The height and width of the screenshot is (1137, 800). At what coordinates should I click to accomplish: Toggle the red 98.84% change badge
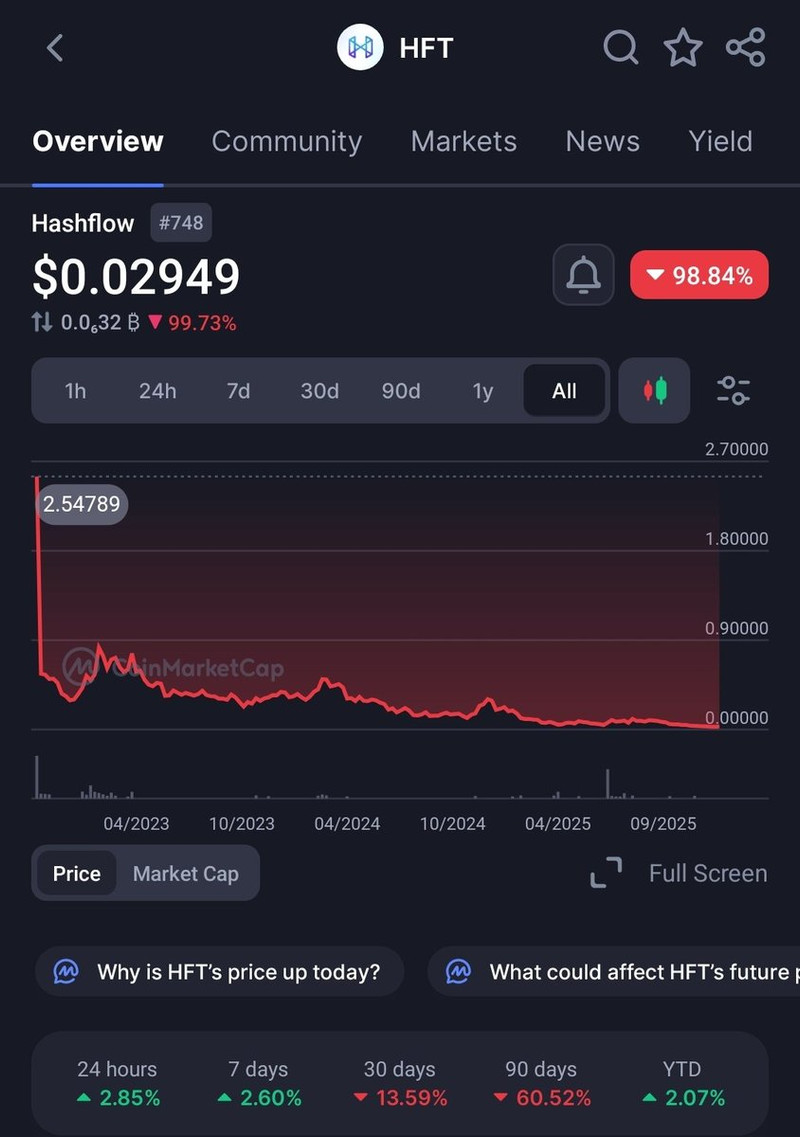pos(699,275)
